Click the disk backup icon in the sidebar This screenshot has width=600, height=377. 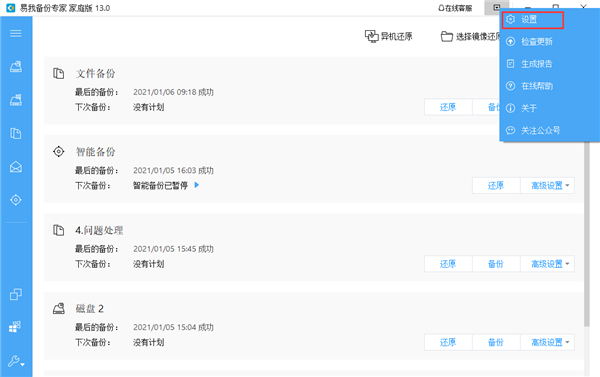point(16,67)
